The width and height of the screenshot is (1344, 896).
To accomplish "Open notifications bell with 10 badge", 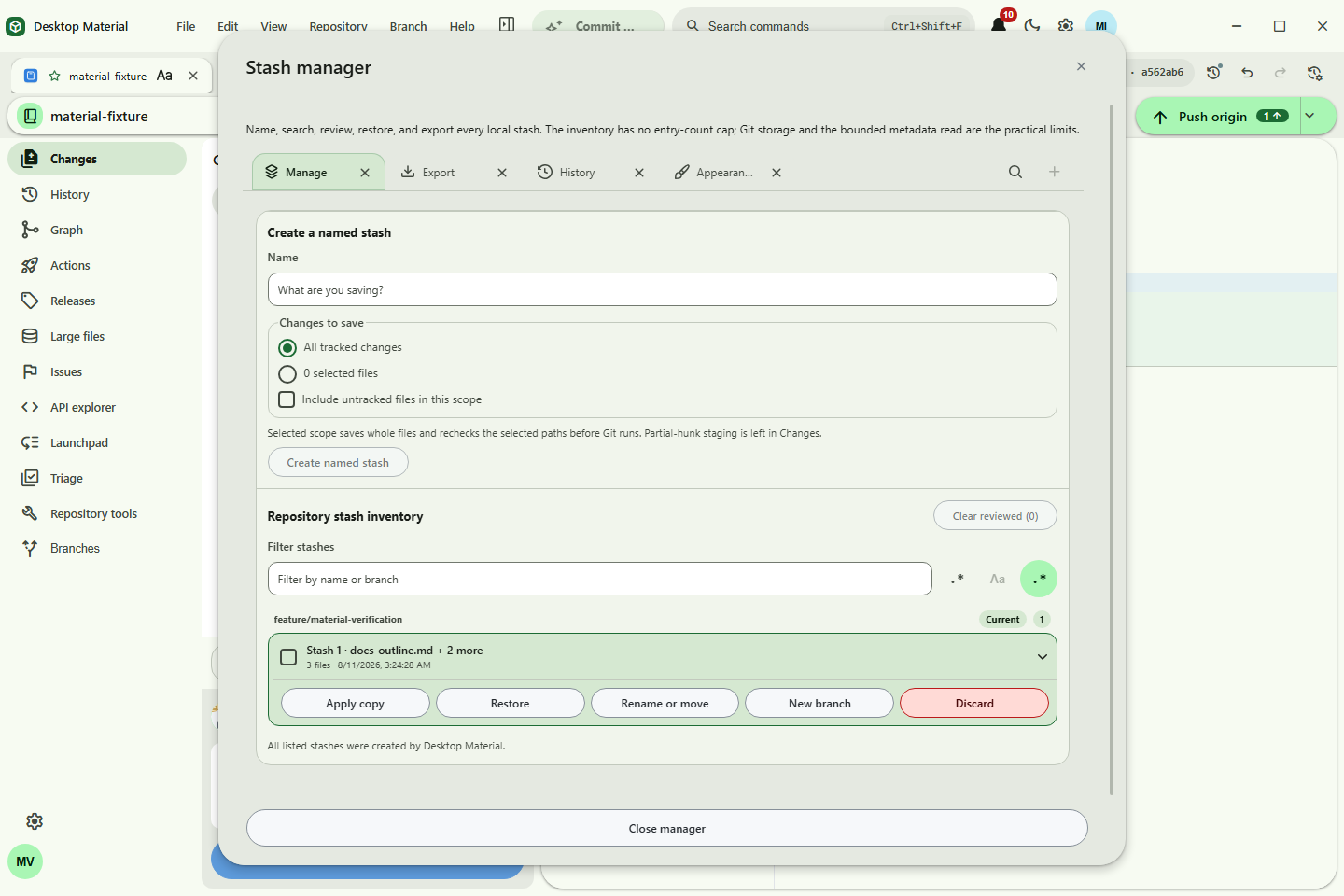I will coord(999,25).
